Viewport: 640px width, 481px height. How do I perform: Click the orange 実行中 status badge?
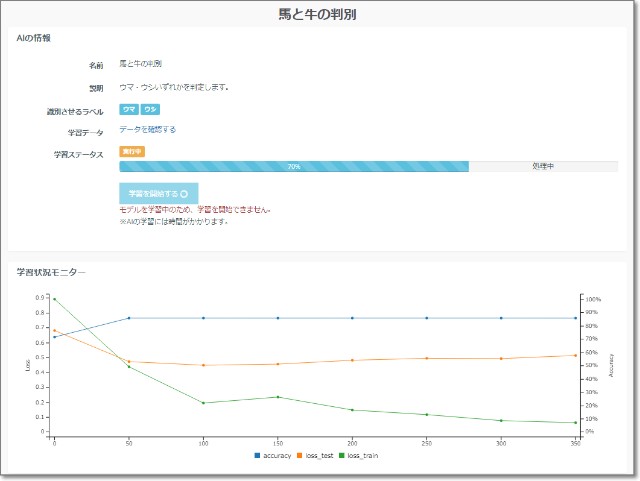(132, 152)
